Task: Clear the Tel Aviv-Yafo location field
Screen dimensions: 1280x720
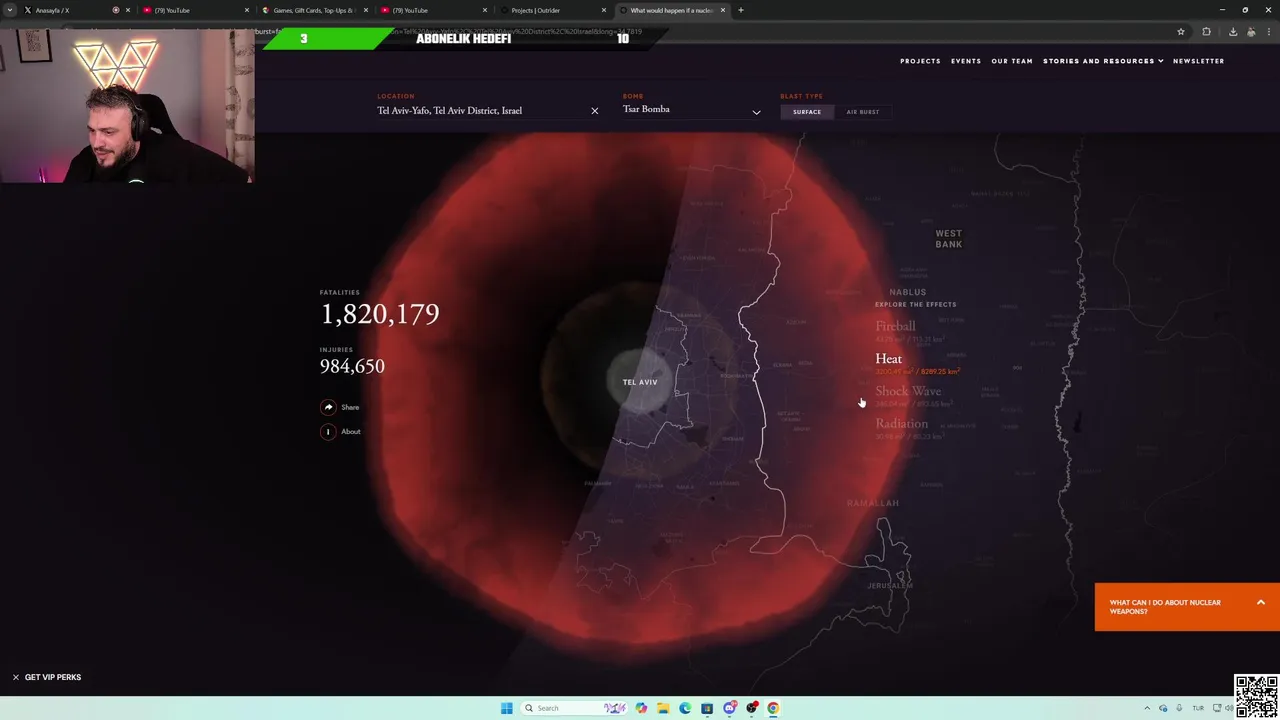Action: tap(594, 111)
